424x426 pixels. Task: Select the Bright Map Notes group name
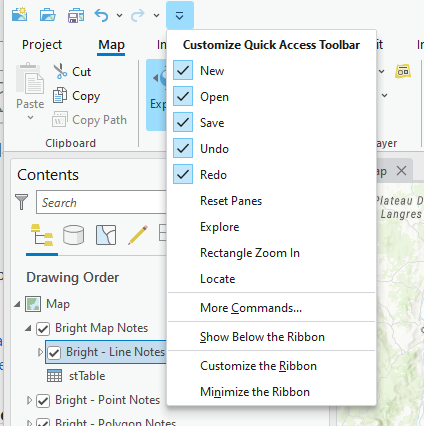pyautogui.click(x=101, y=328)
